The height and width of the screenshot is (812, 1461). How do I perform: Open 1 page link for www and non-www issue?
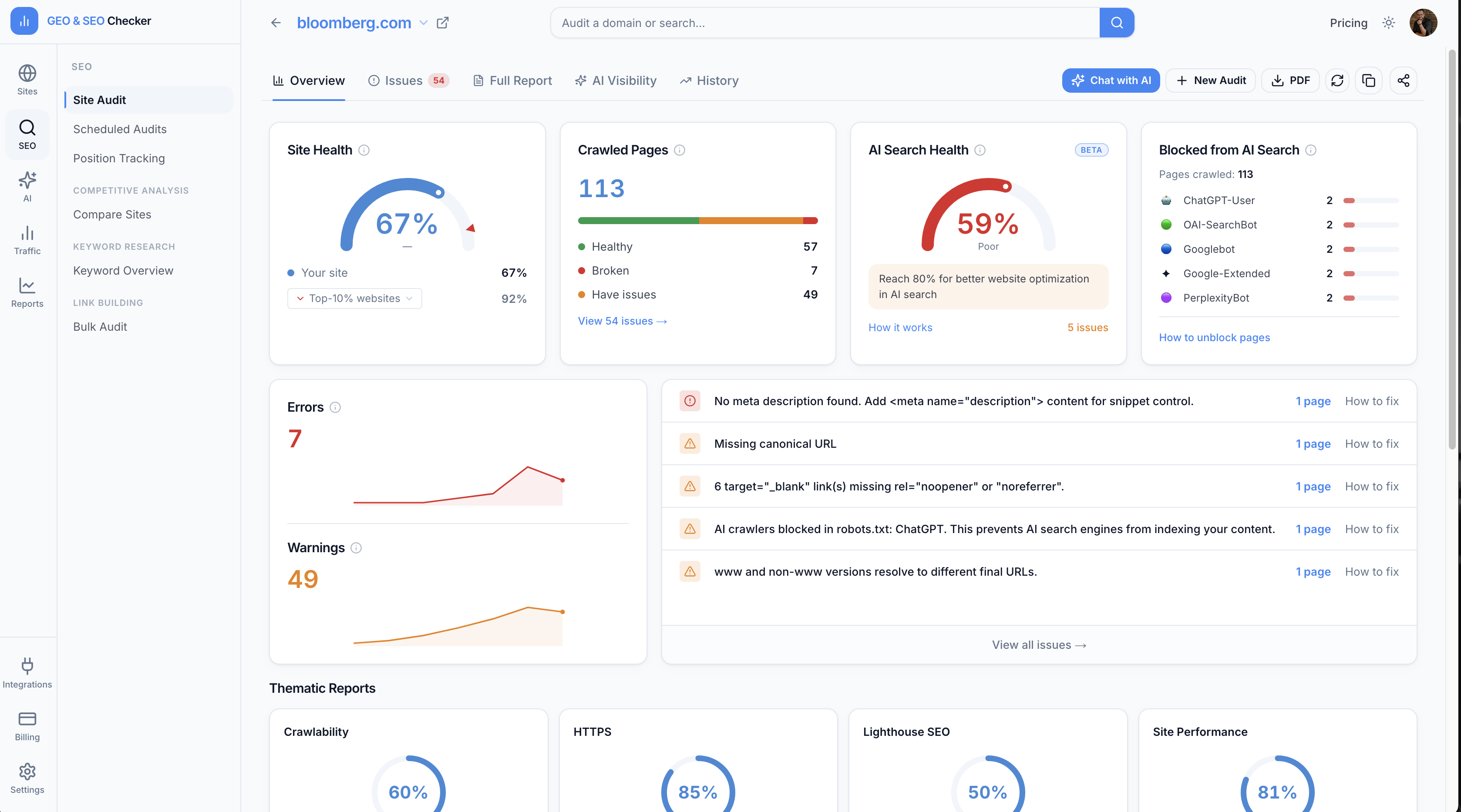point(1313,571)
